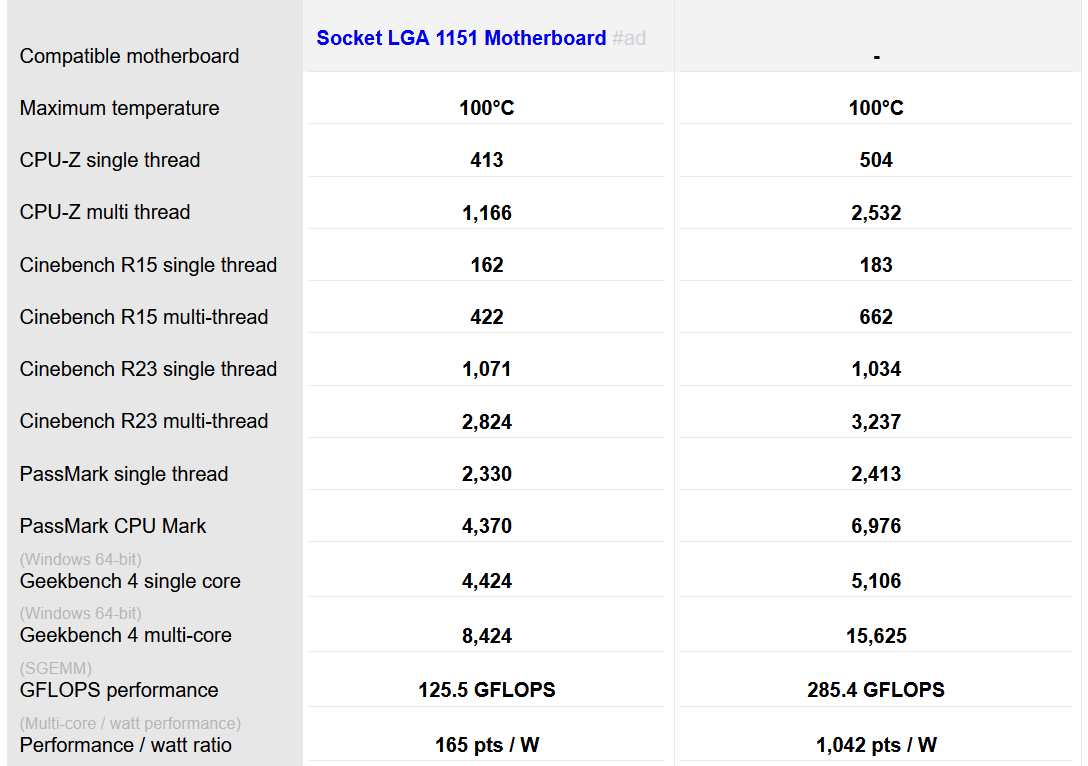Select the PassMark CPU Mark label
The width and height of the screenshot is (1088, 766).
[x=112, y=526]
